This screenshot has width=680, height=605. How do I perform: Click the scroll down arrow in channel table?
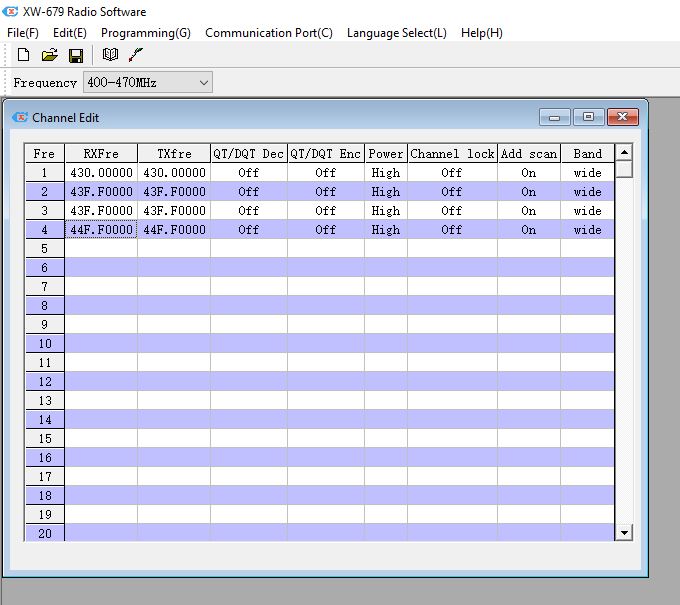coord(624,533)
